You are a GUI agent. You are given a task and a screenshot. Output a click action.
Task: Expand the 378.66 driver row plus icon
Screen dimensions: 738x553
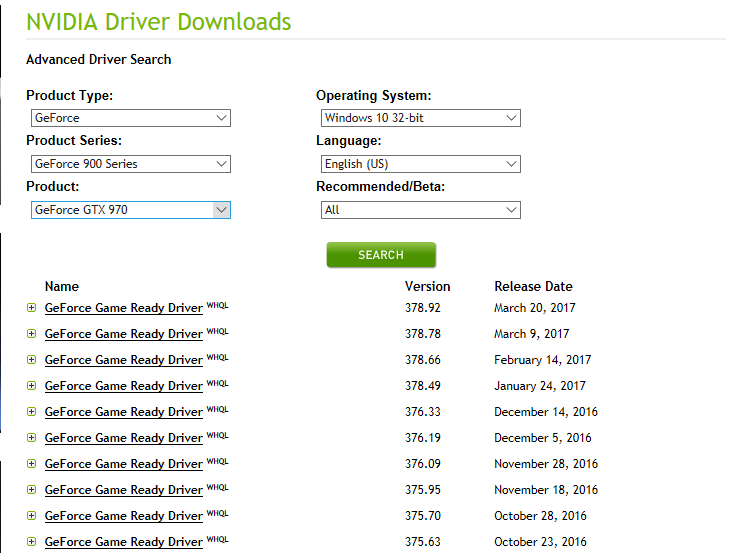click(x=32, y=360)
